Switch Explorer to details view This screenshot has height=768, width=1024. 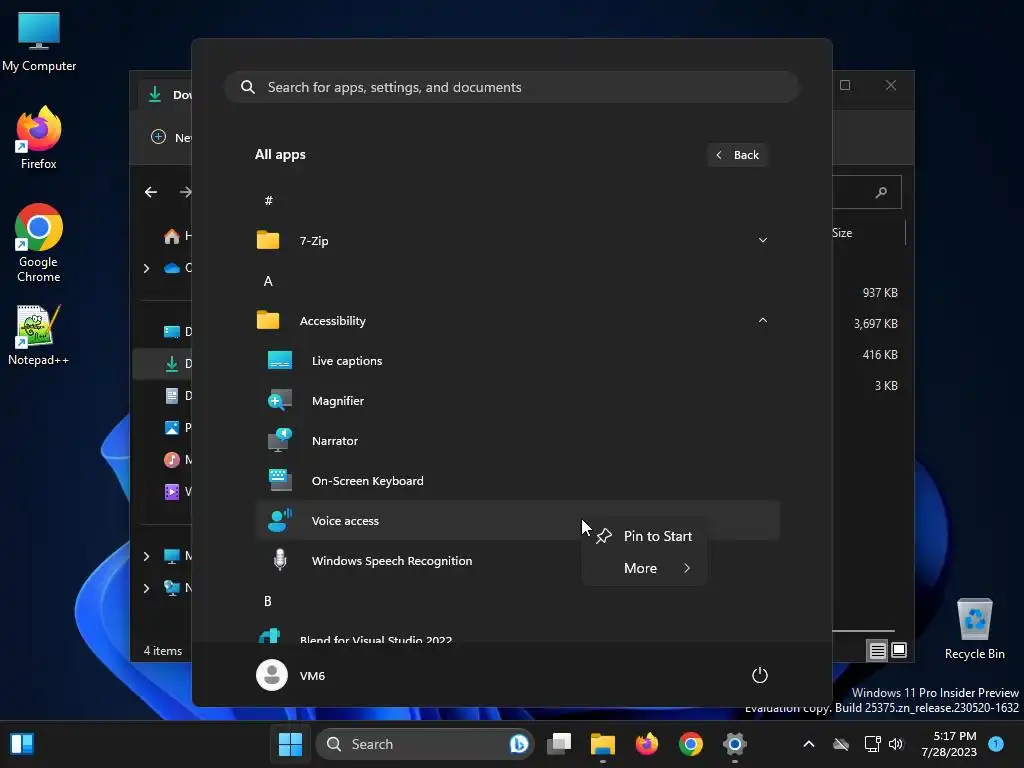878,650
